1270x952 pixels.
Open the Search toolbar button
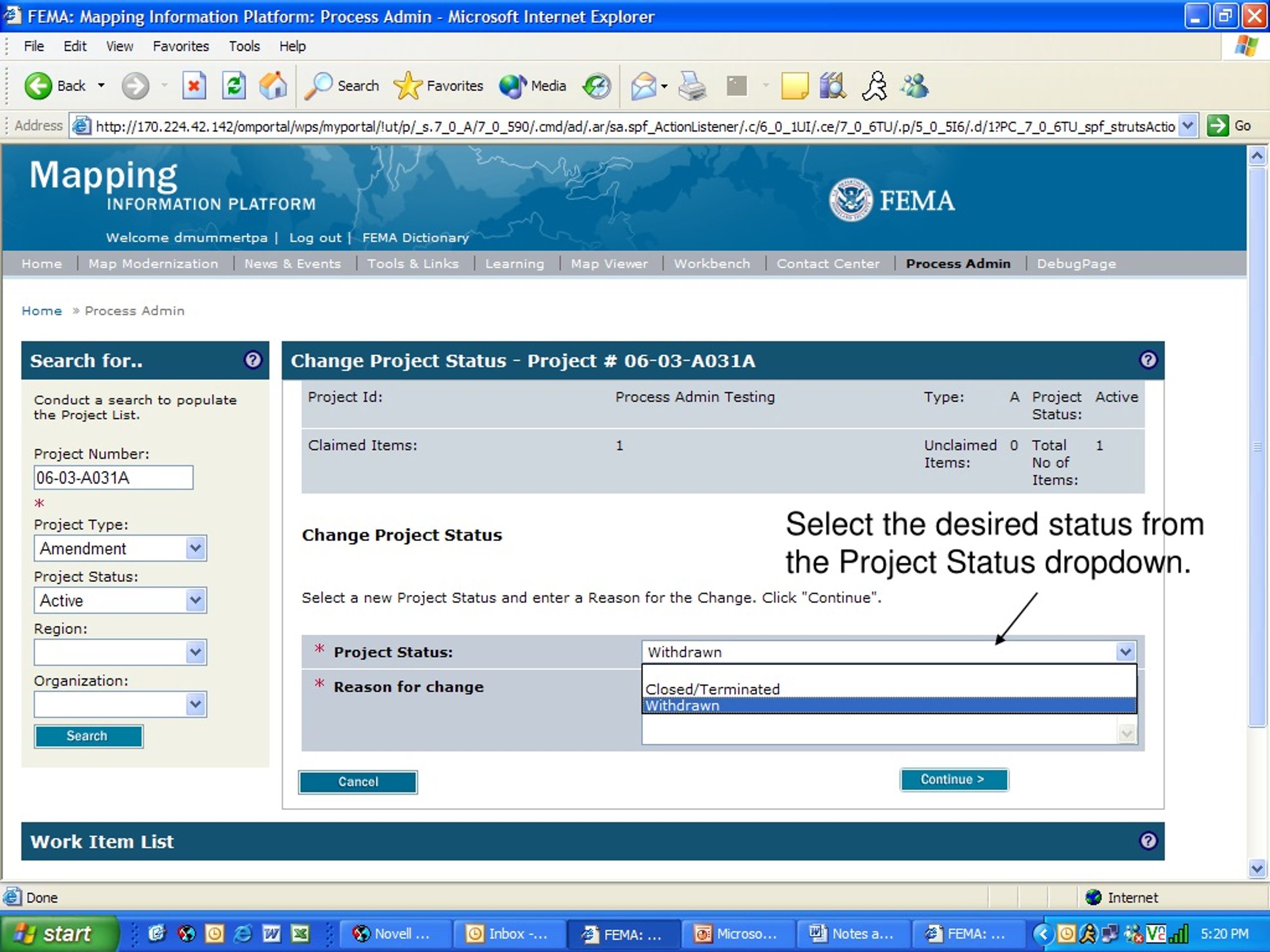click(342, 86)
